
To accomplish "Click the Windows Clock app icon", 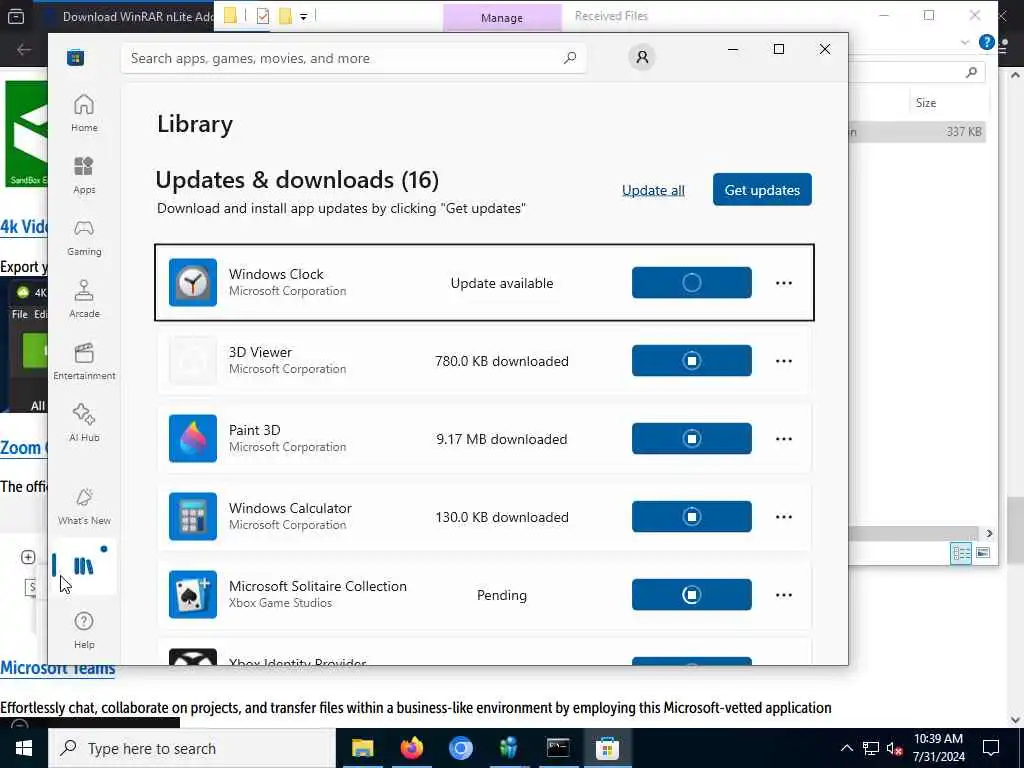I will pyautogui.click(x=193, y=282).
